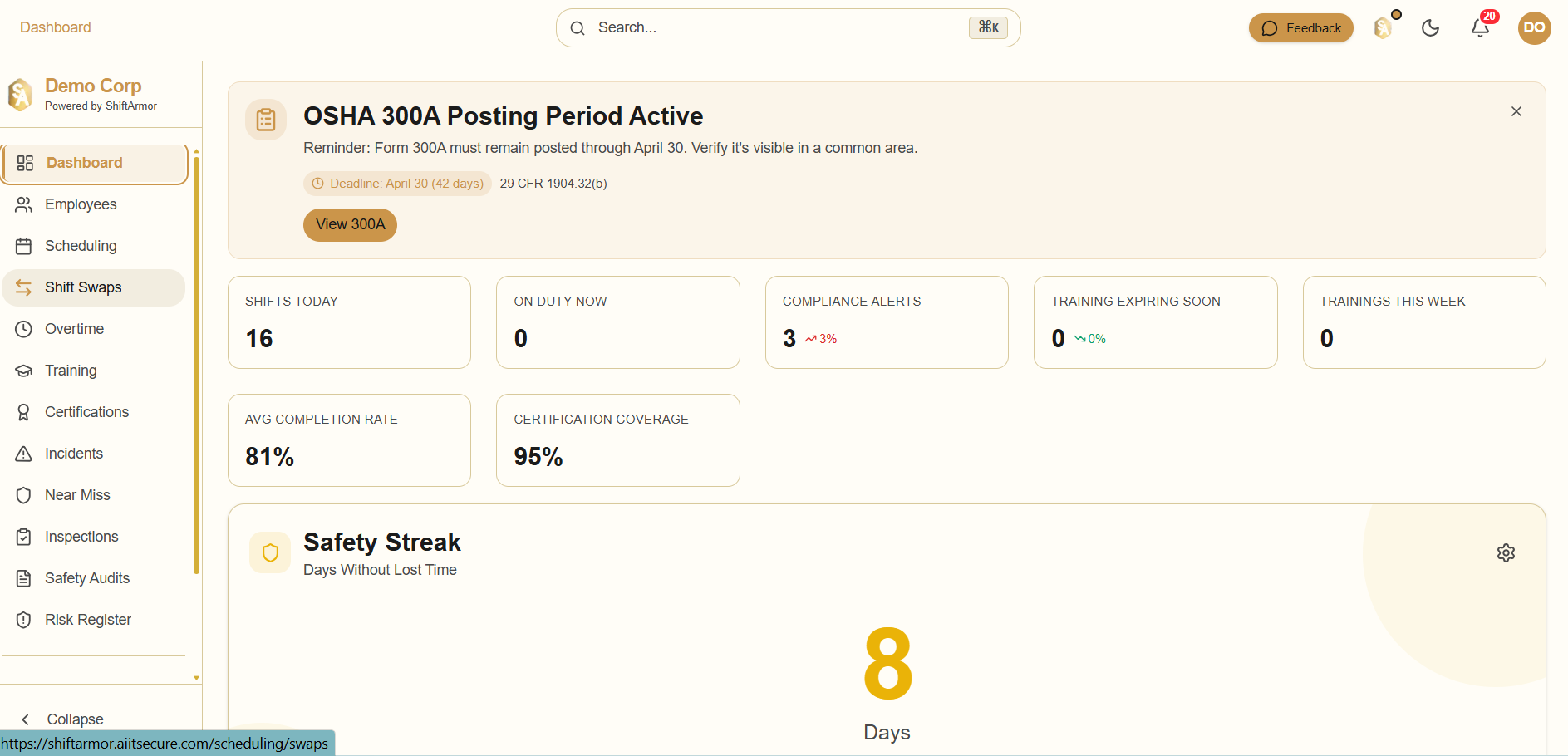Click the notifications bell icon
Image resolution: width=1568 pixels, height=756 pixels.
(1480, 28)
